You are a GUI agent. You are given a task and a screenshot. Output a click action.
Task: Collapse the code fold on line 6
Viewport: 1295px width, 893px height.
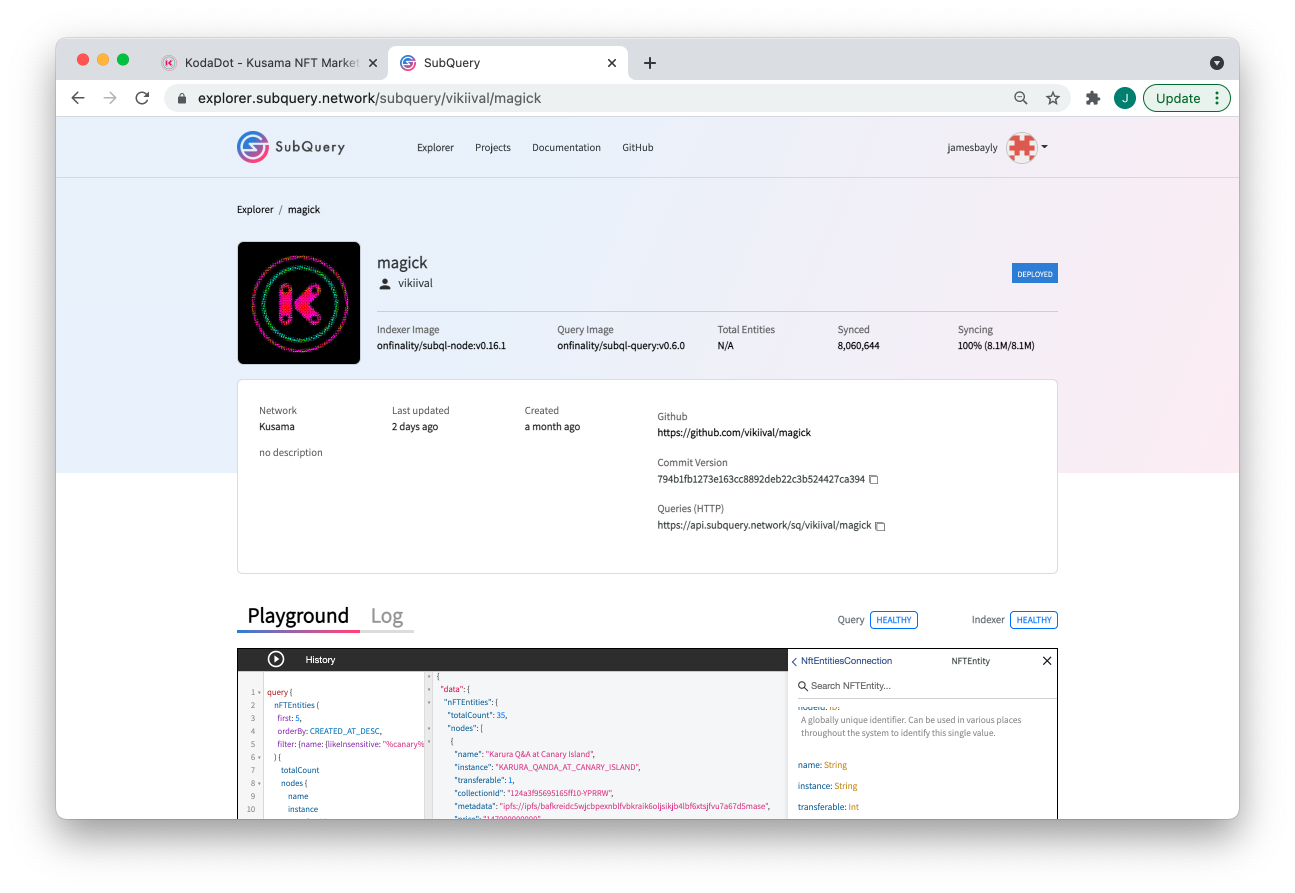tap(260, 757)
